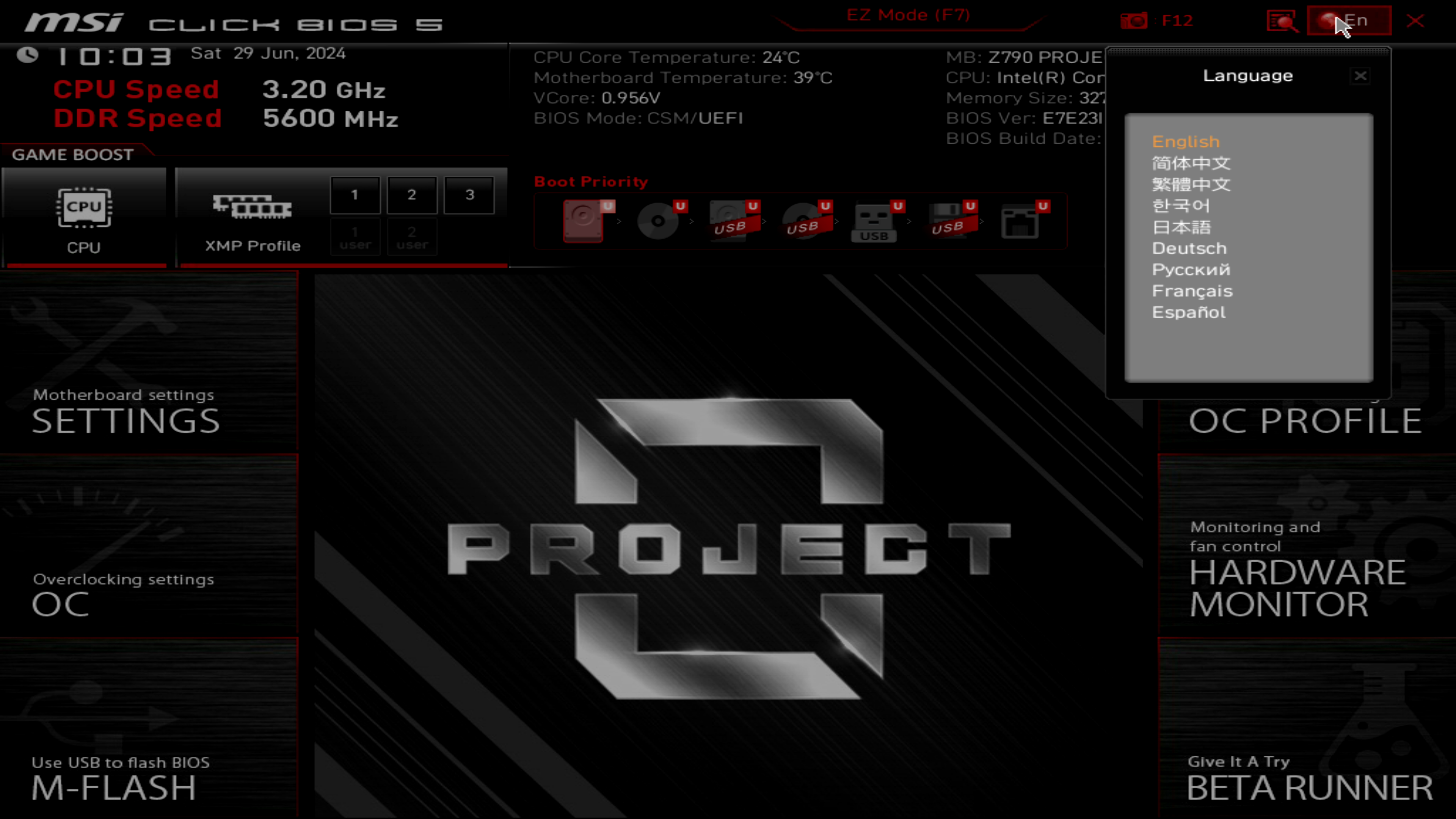Select English in the Language list
This screenshot has width=1456, height=819.
[1185, 142]
